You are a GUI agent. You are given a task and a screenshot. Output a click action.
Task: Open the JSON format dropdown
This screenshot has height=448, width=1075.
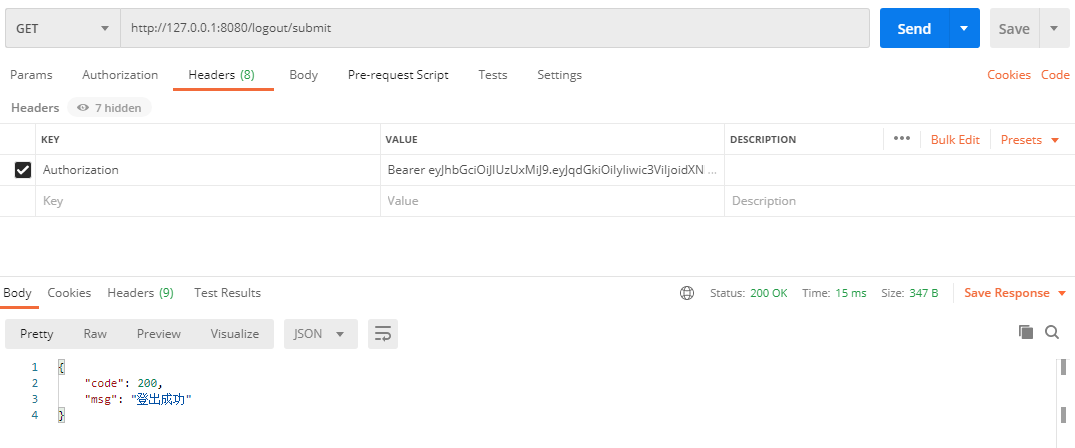320,334
